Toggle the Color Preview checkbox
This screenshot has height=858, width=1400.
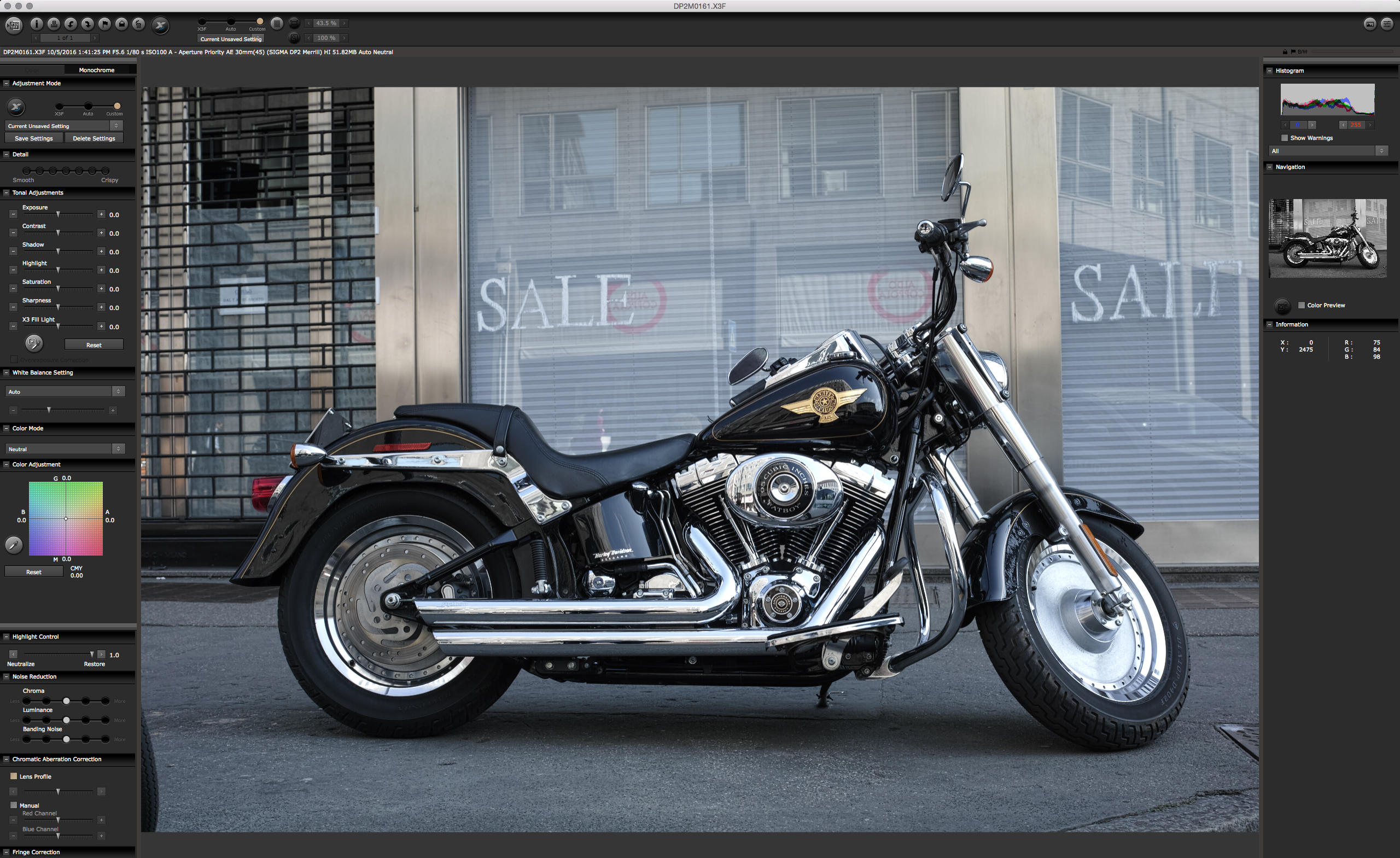pyautogui.click(x=1301, y=305)
